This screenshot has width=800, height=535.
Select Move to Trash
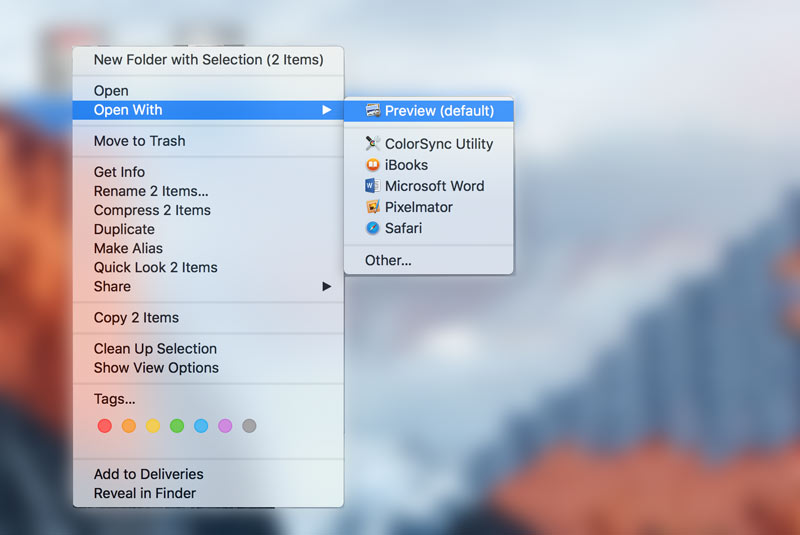pos(139,141)
